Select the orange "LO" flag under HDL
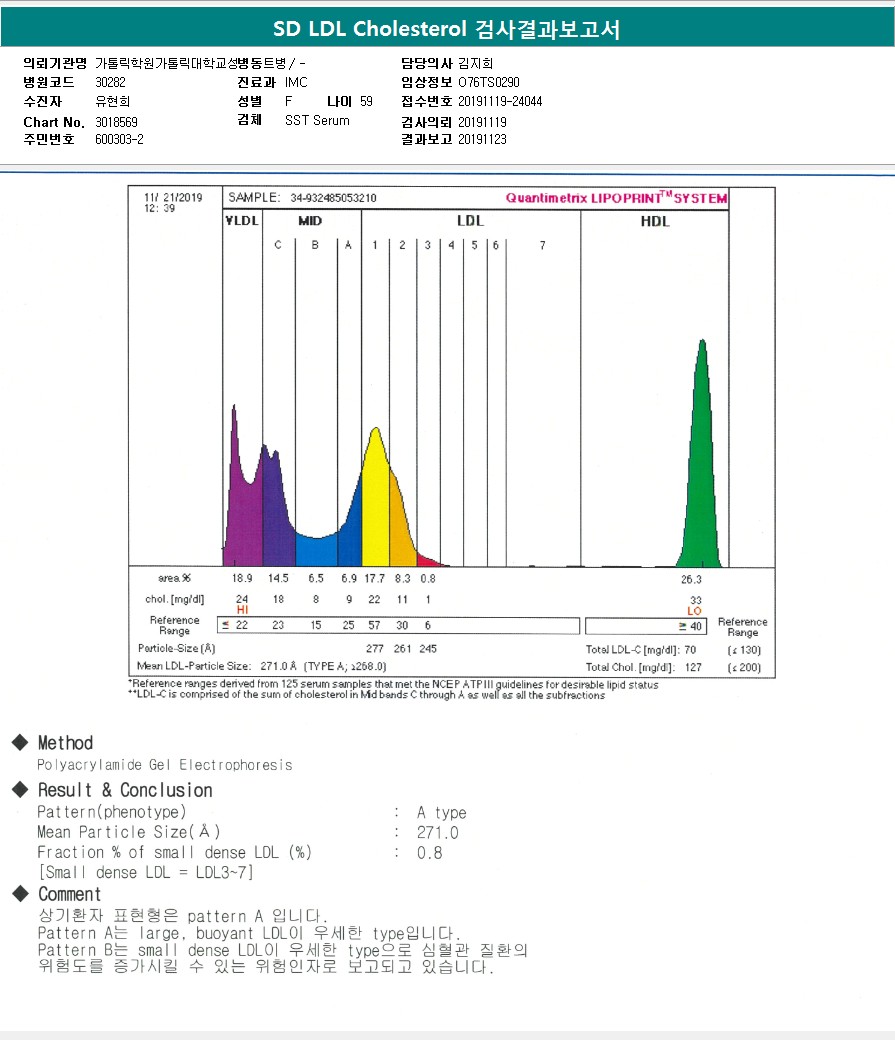This screenshot has height=1040, width=895. [x=694, y=611]
